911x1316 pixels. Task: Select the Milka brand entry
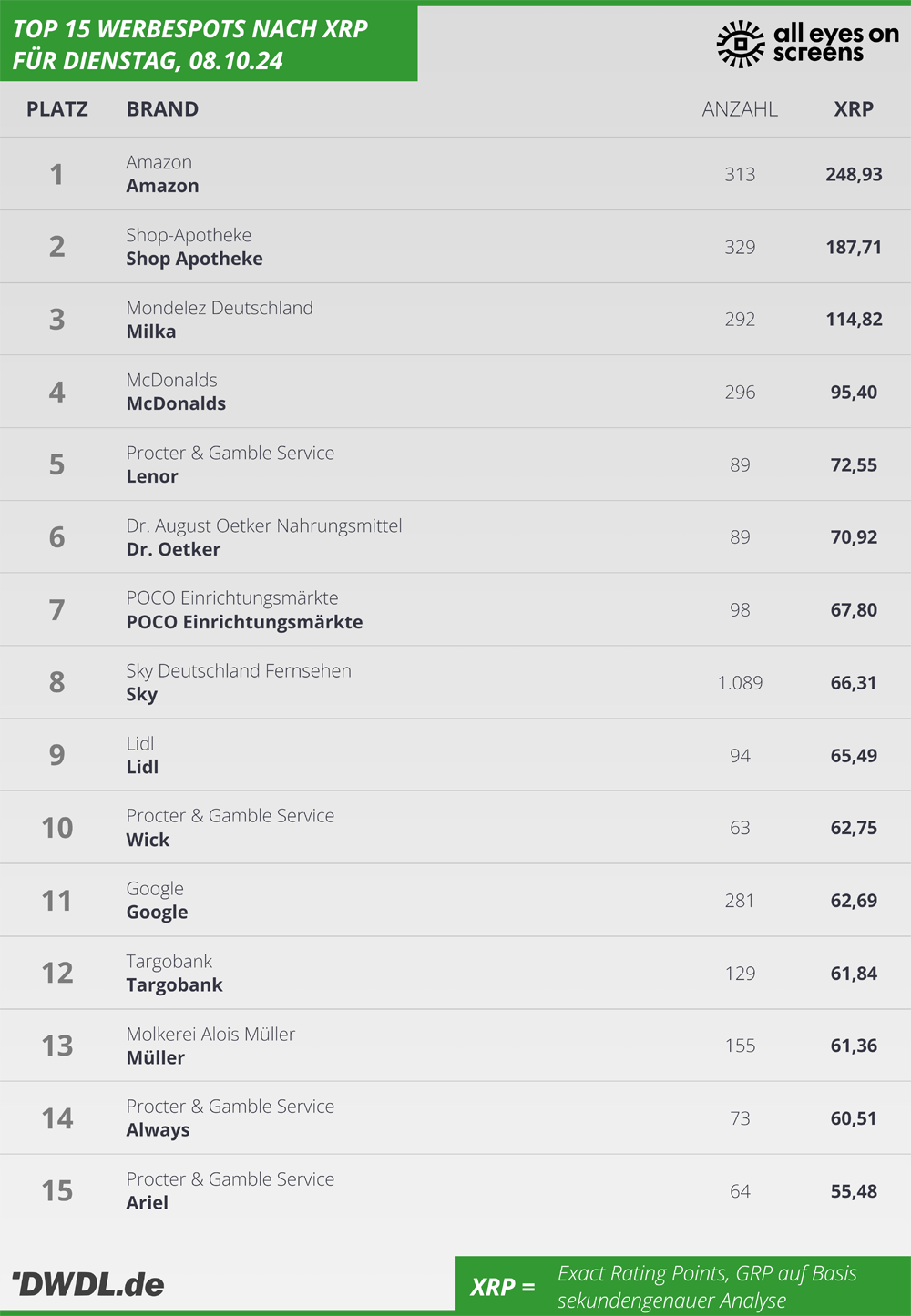pyautogui.click(x=151, y=332)
